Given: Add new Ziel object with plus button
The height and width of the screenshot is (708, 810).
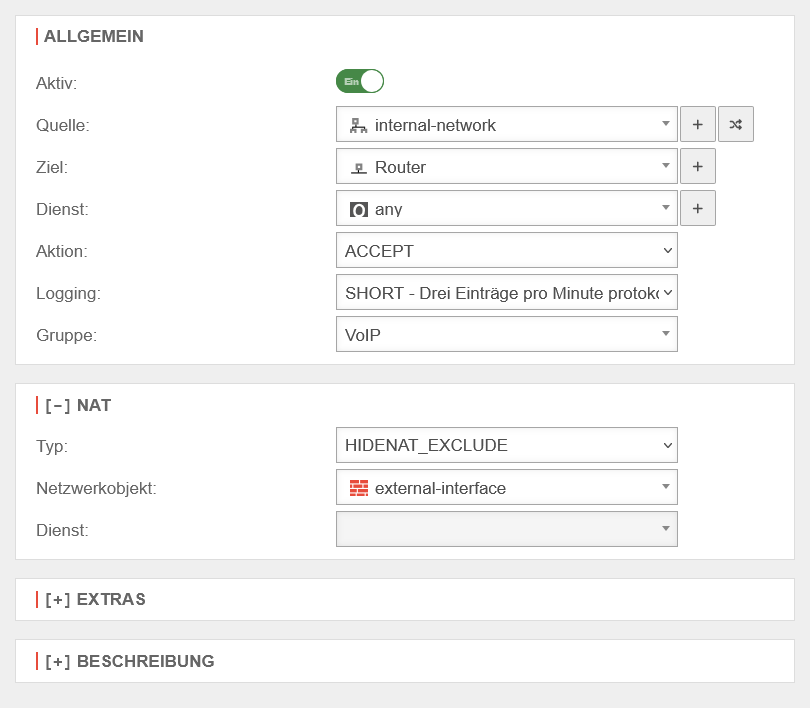Looking at the screenshot, I should click(697, 167).
